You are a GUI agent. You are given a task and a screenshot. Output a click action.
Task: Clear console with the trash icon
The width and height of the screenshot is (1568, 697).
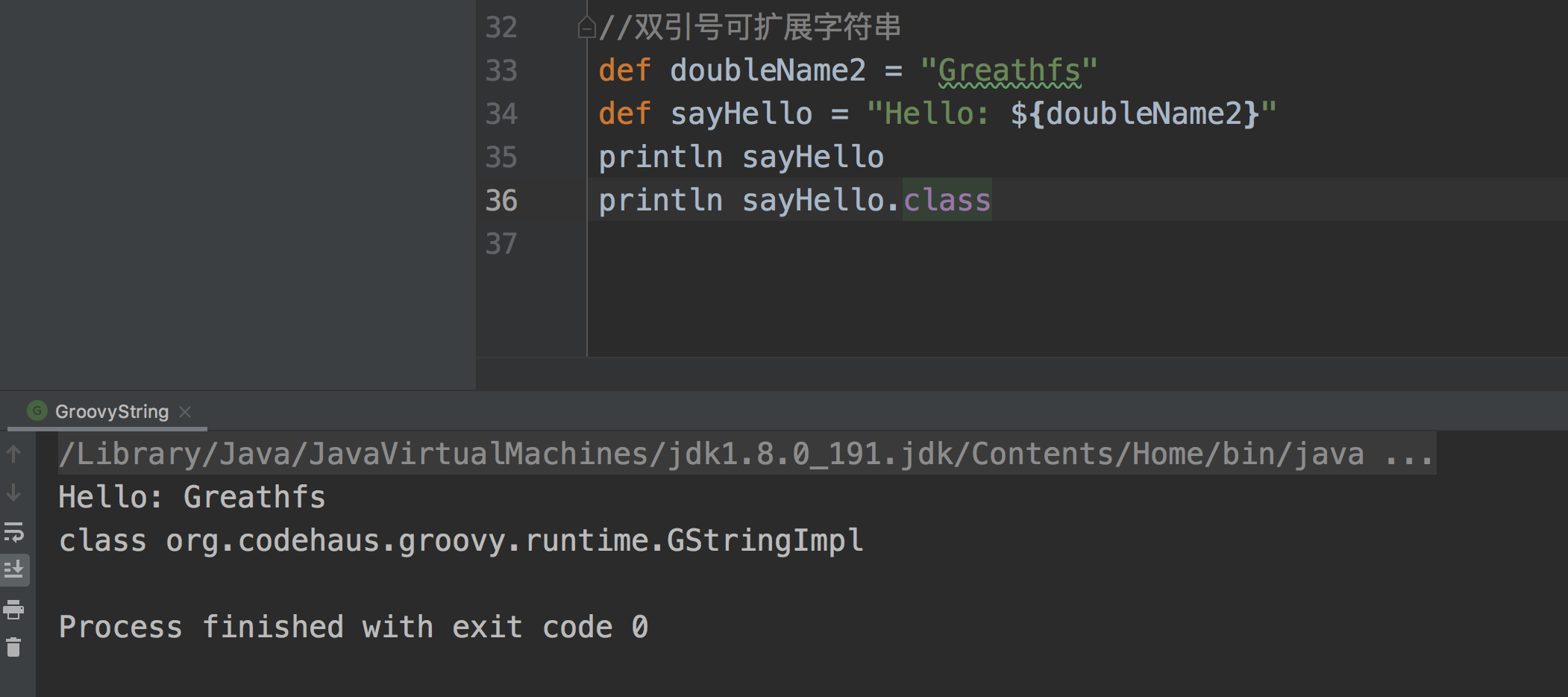tap(13, 647)
